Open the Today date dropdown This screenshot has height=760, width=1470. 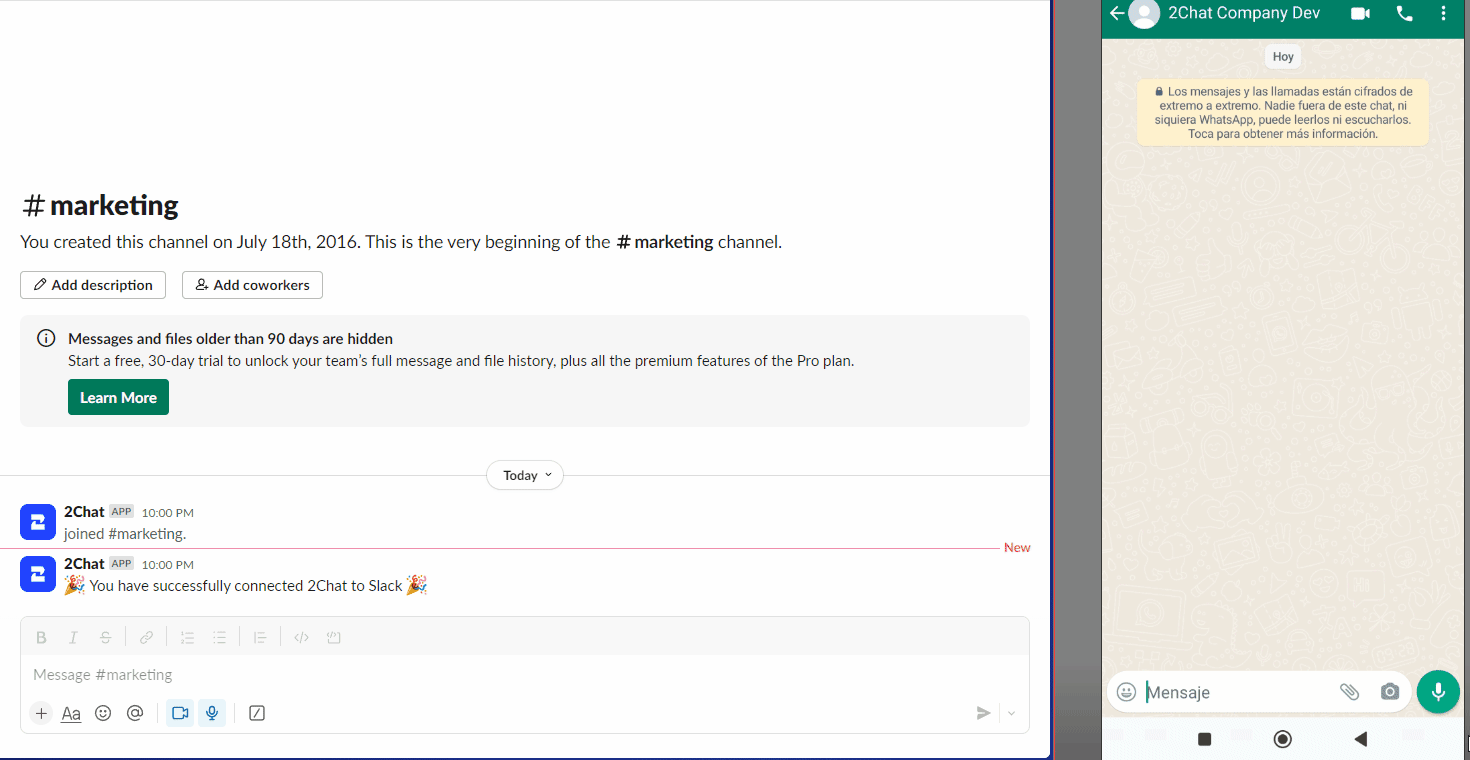[x=525, y=475]
